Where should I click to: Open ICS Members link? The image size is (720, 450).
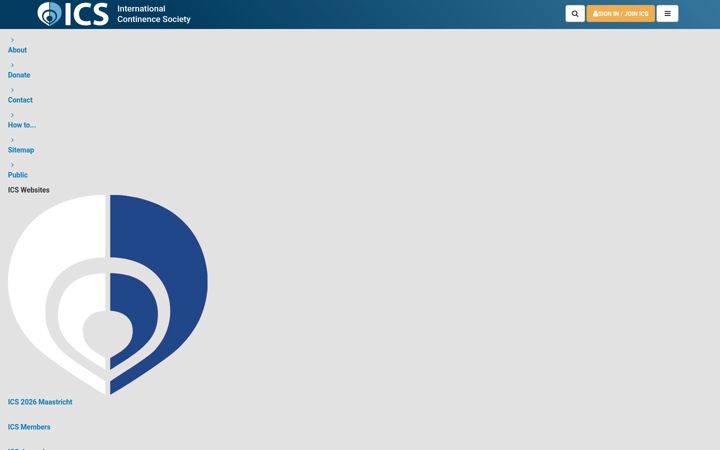click(29, 427)
